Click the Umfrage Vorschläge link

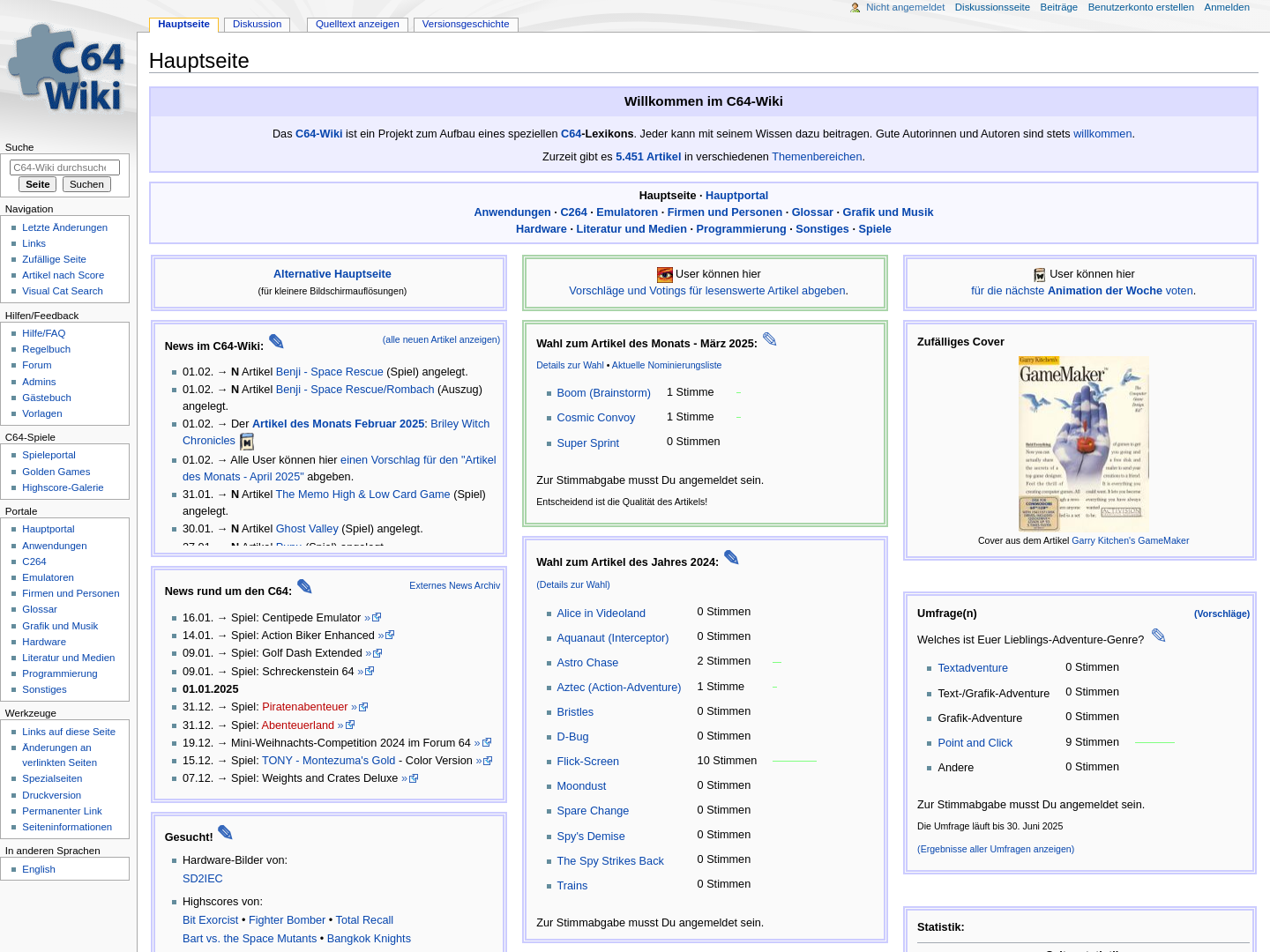[1221, 614]
